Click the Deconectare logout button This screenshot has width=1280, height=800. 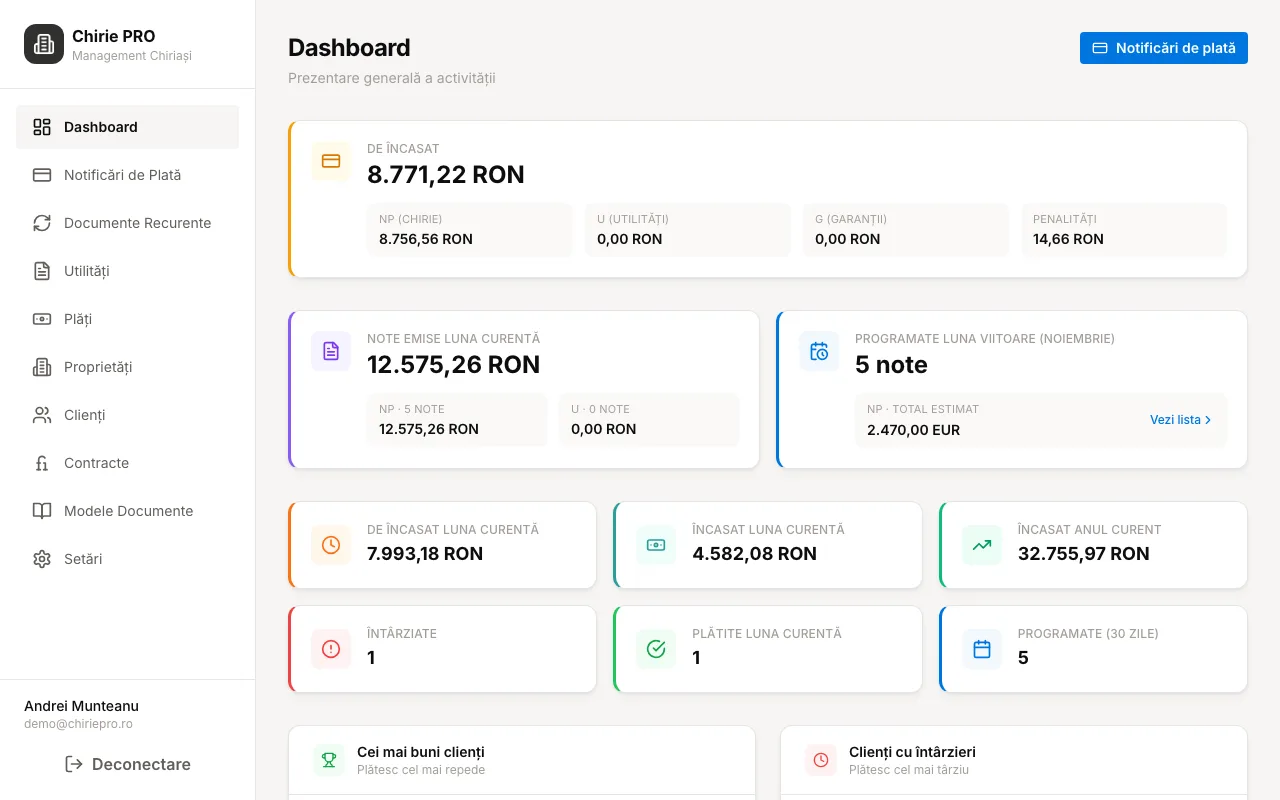tap(127, 764)
